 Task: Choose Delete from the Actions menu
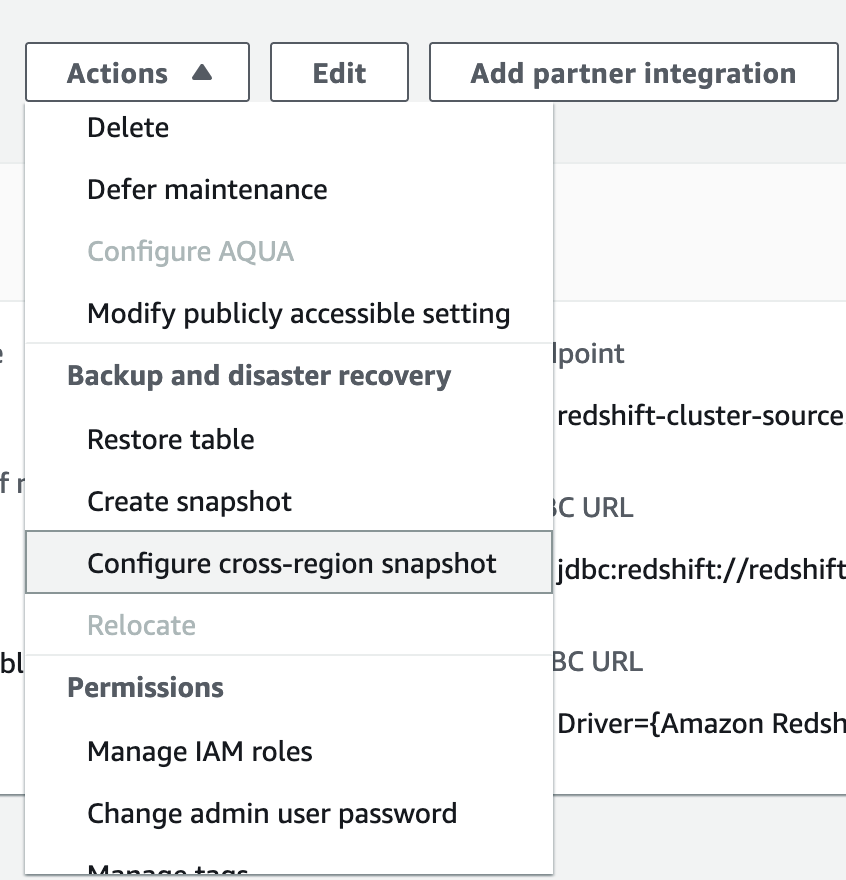coord(128,128)
